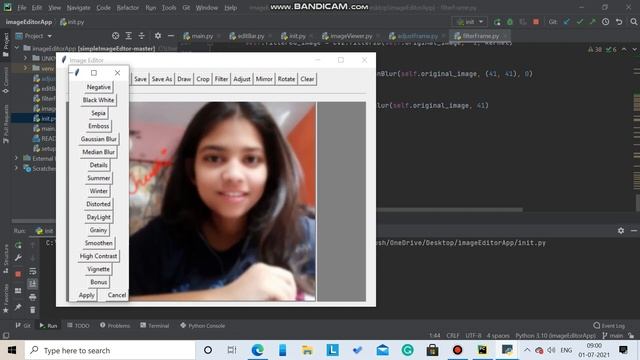Screen dimensions: 640x360
Task: Click the Smoothen filter button
Action: point(98,243)
